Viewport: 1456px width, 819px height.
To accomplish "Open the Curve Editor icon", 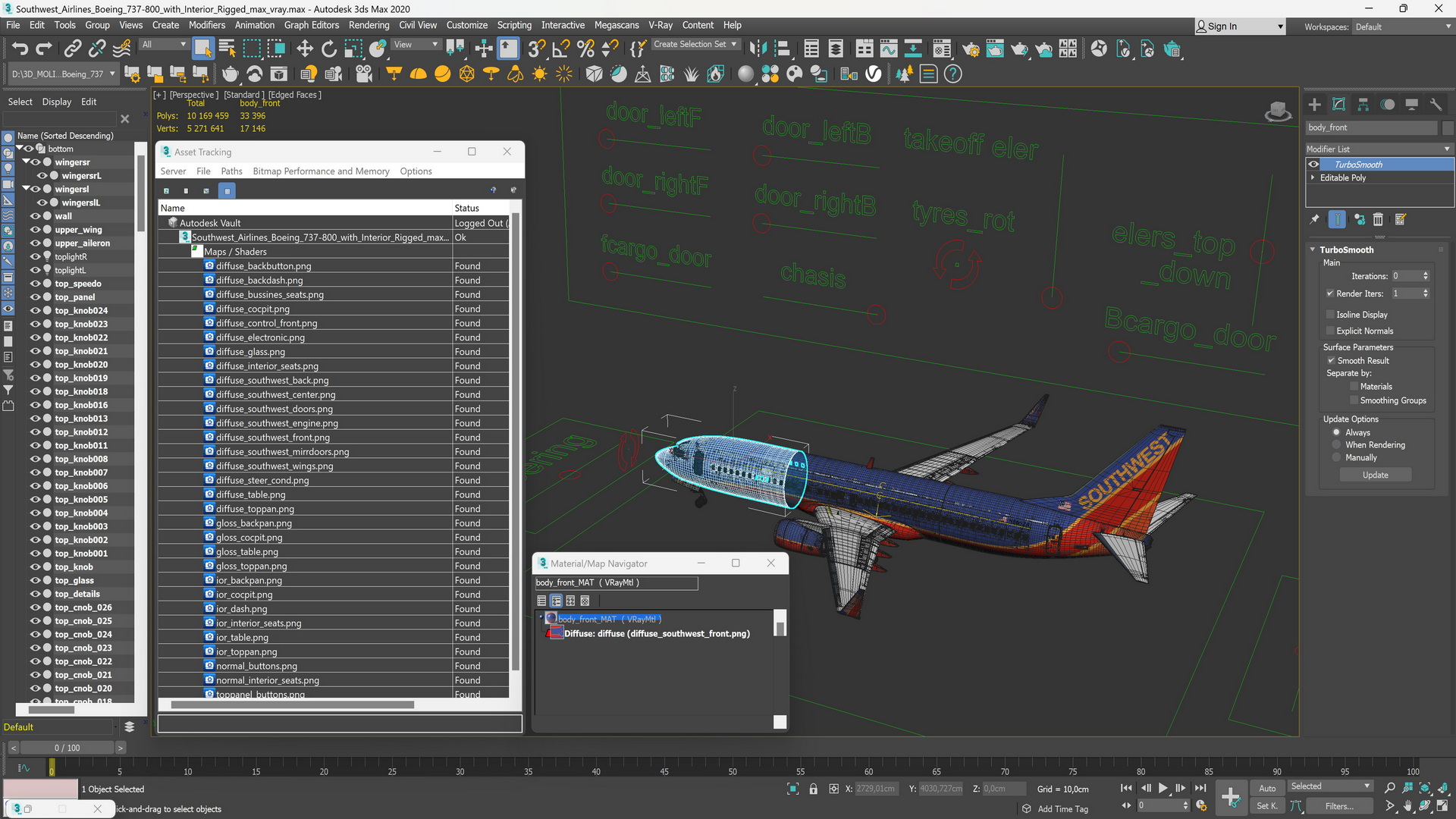I will pyautogui.click(x=889, y=49).
